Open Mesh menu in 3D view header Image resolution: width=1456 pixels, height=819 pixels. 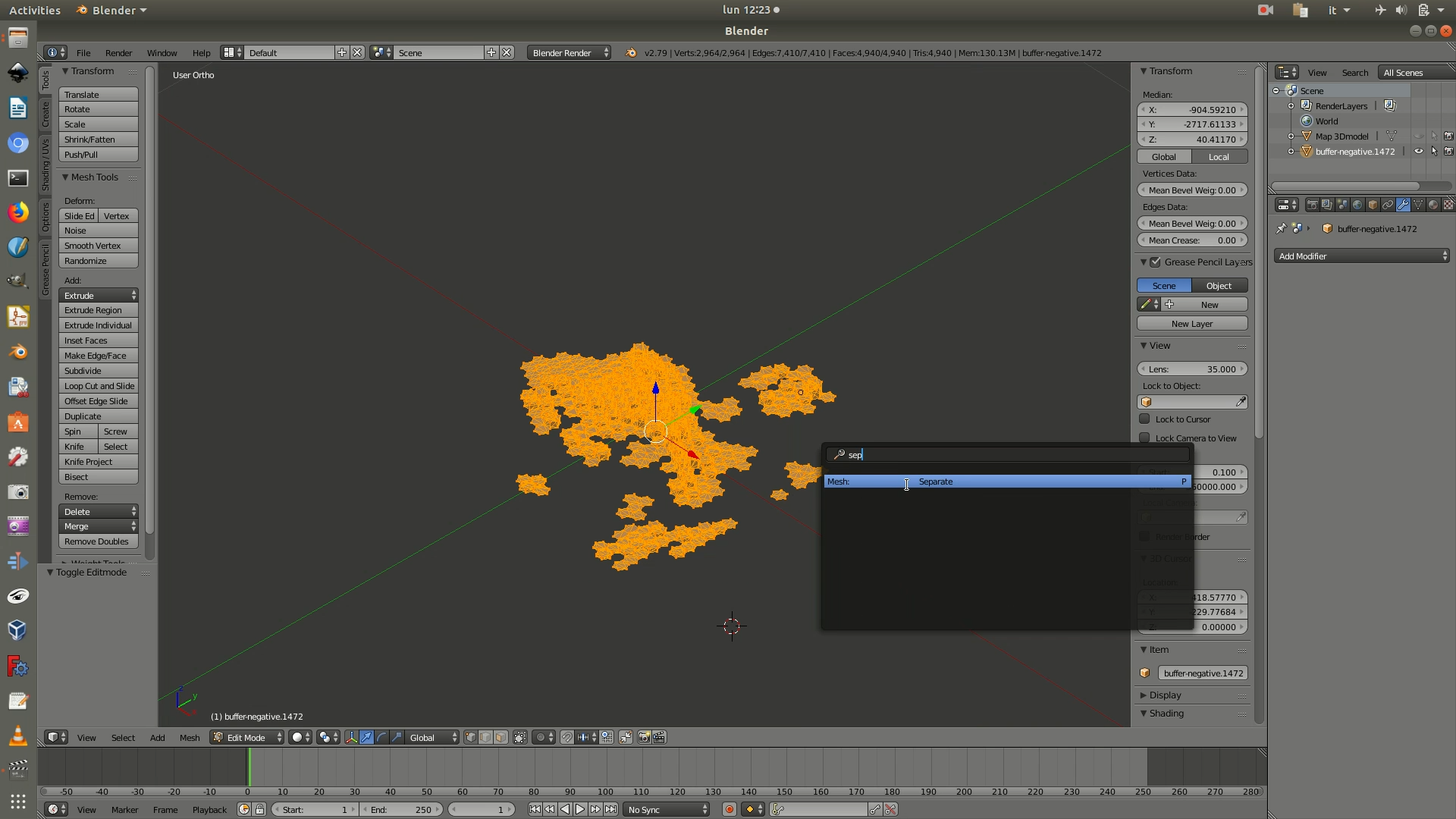tap(190, 737)
